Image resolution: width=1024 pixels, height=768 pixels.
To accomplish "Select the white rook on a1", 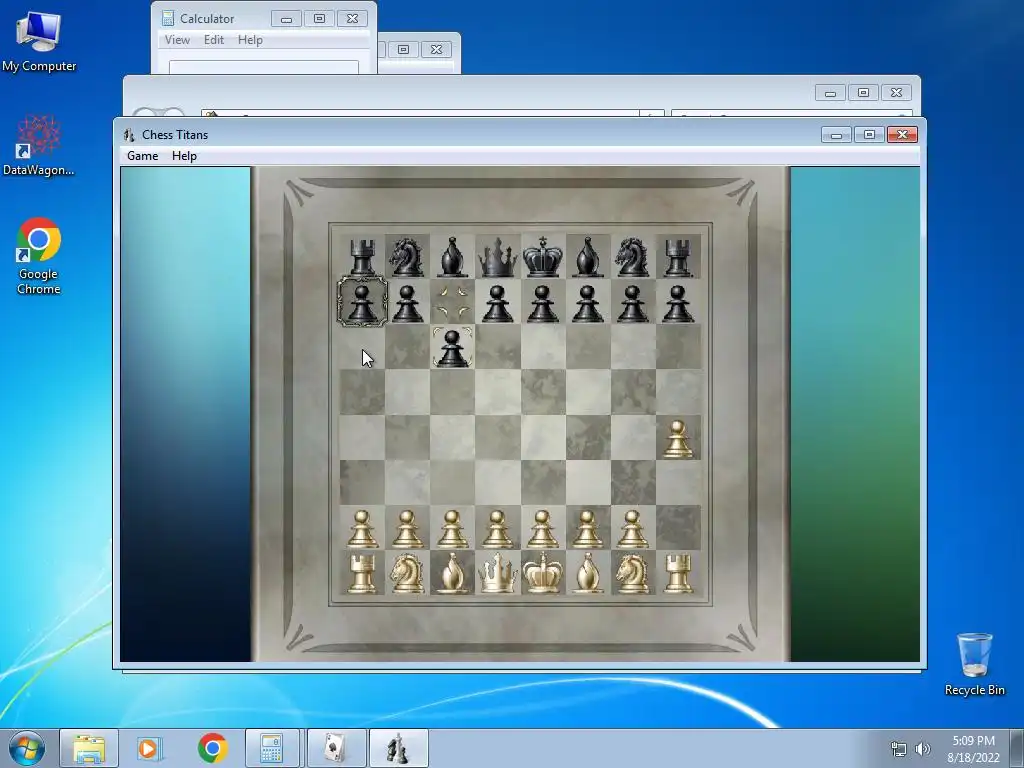I will click(x=362, y=574).
